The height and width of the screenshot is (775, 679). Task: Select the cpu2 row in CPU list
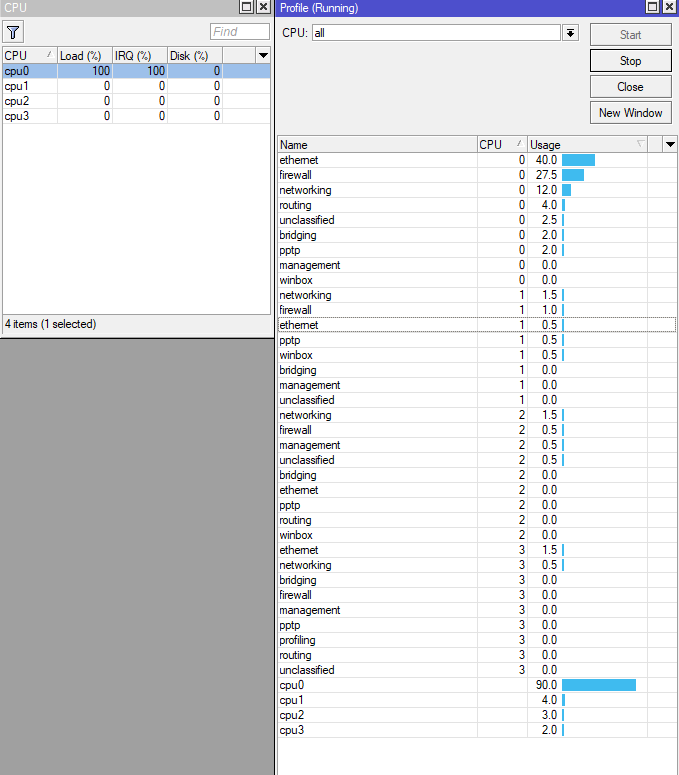(x=136, y=101)
